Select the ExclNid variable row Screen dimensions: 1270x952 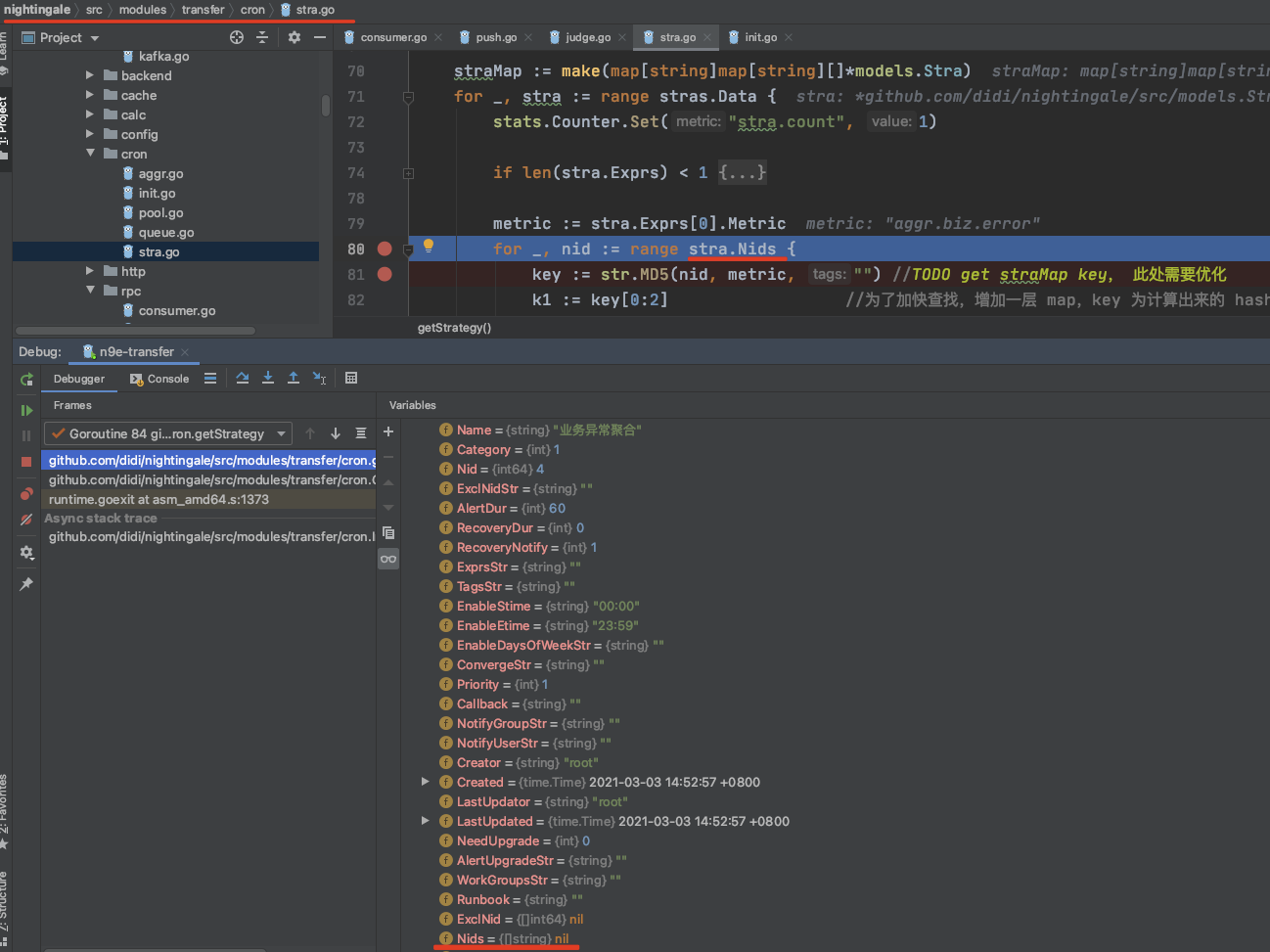pos(511,919)
